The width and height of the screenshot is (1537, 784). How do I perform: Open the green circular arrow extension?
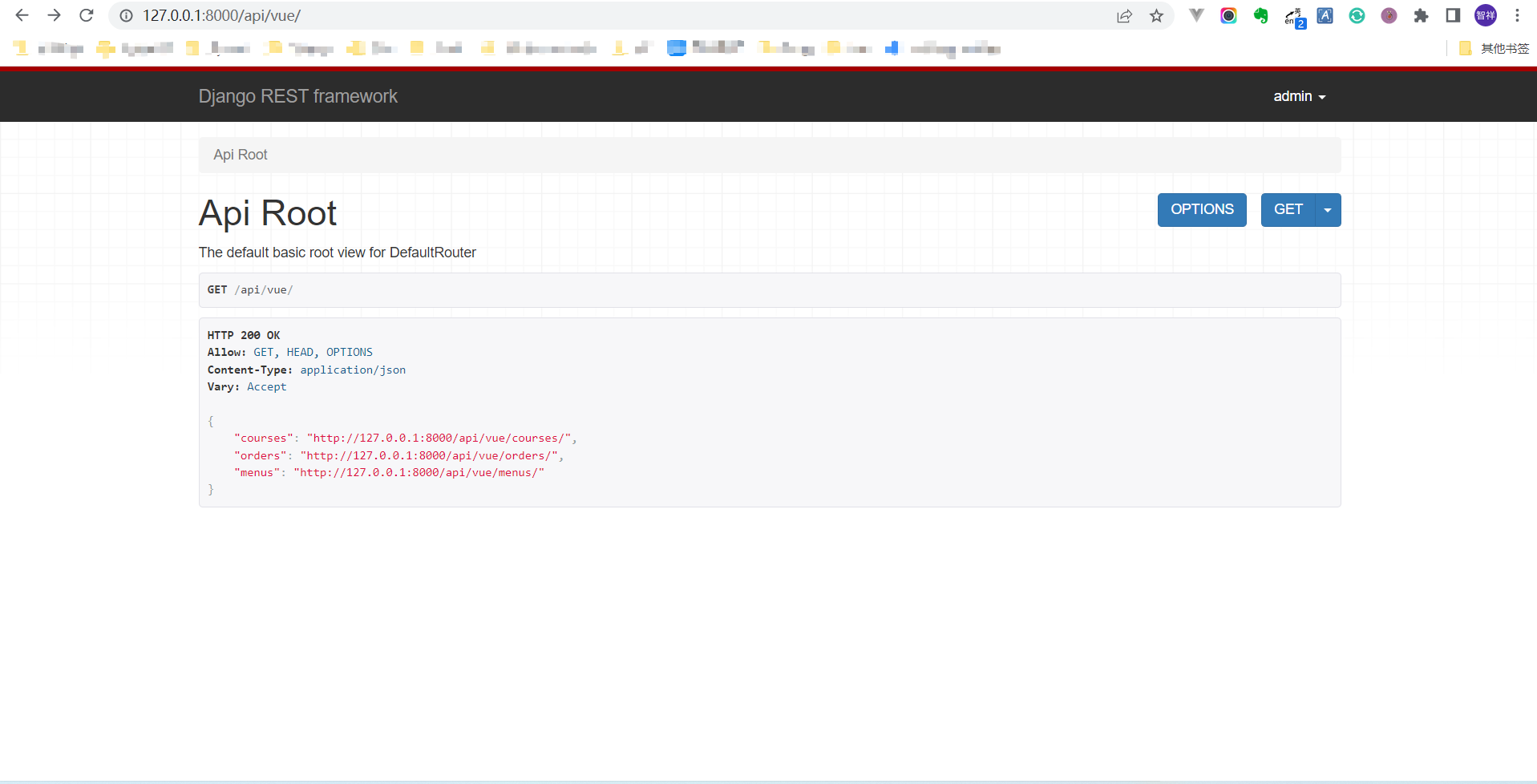point(1357,15)
